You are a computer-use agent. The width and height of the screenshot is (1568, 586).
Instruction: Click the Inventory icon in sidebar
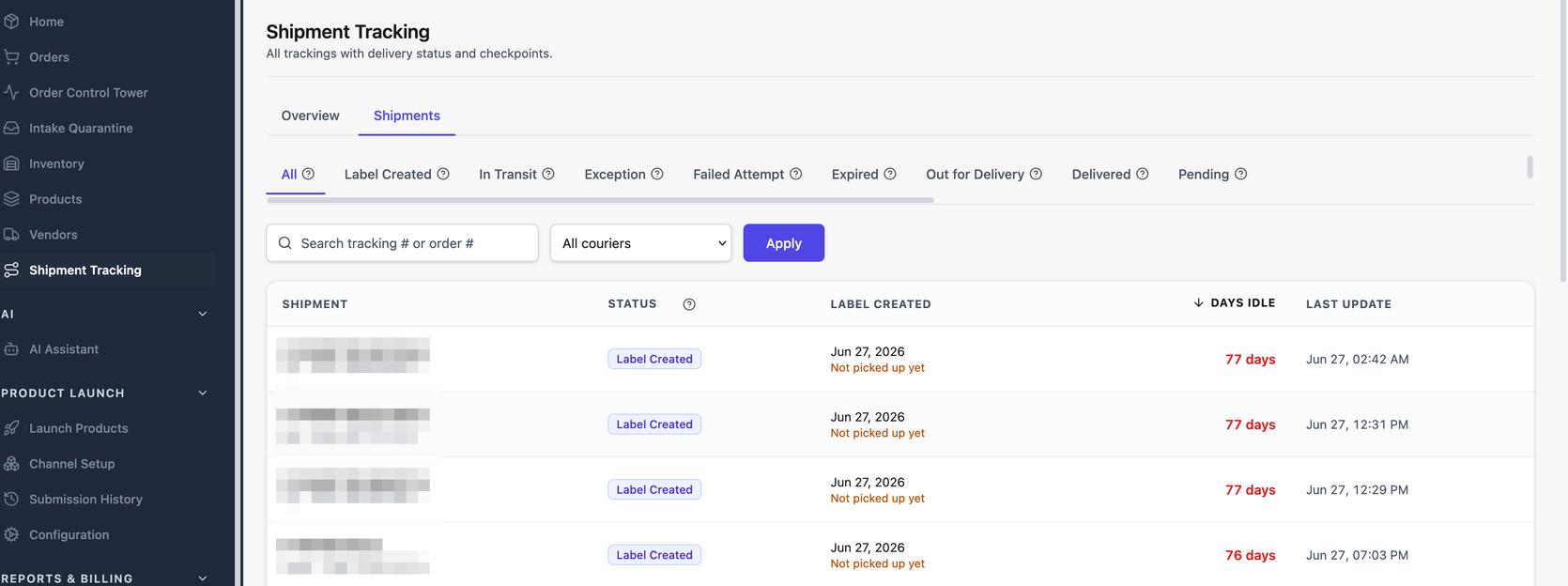pyautogui.click(x=11, y=163)
